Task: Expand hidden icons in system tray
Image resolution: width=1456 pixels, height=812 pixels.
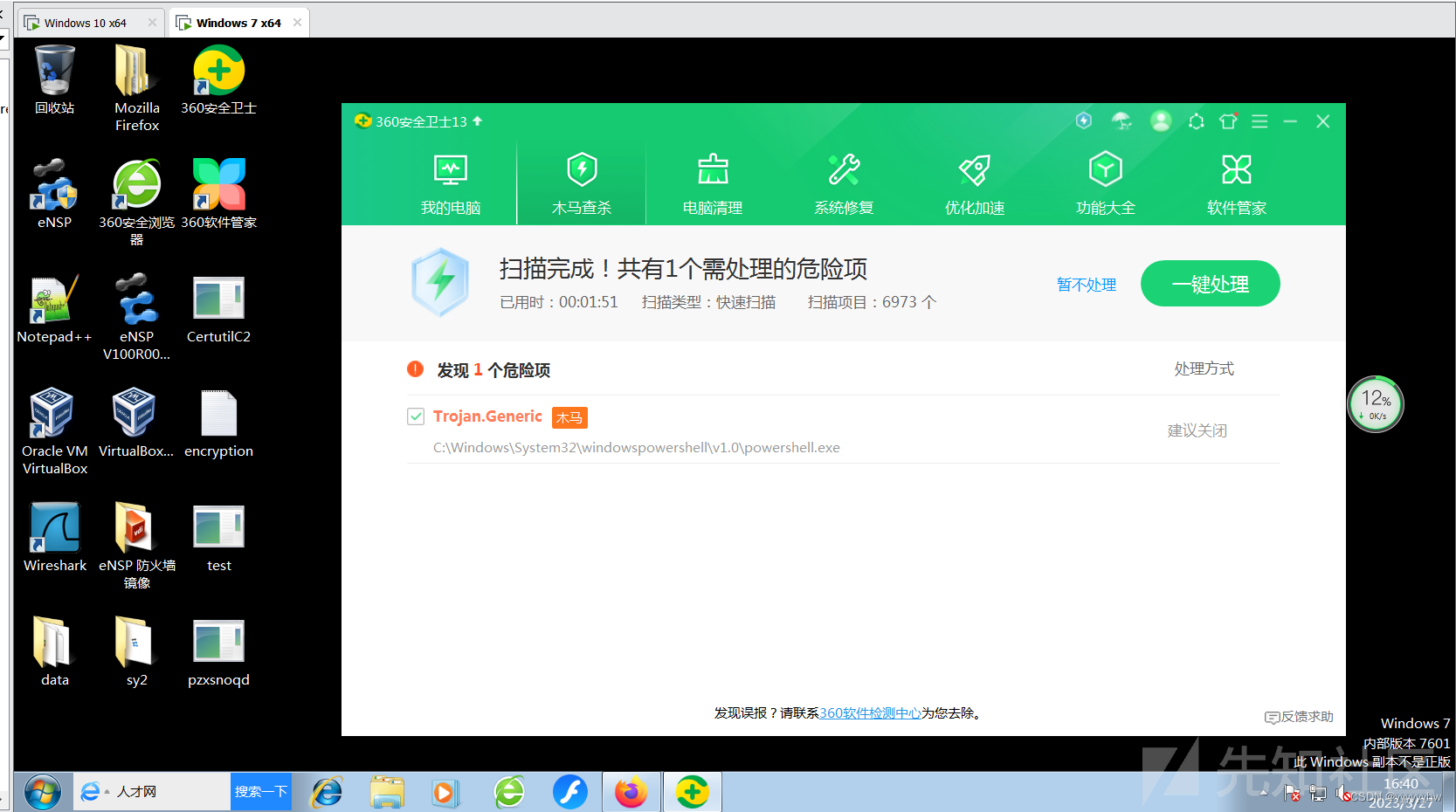Action: [1263, 793]
